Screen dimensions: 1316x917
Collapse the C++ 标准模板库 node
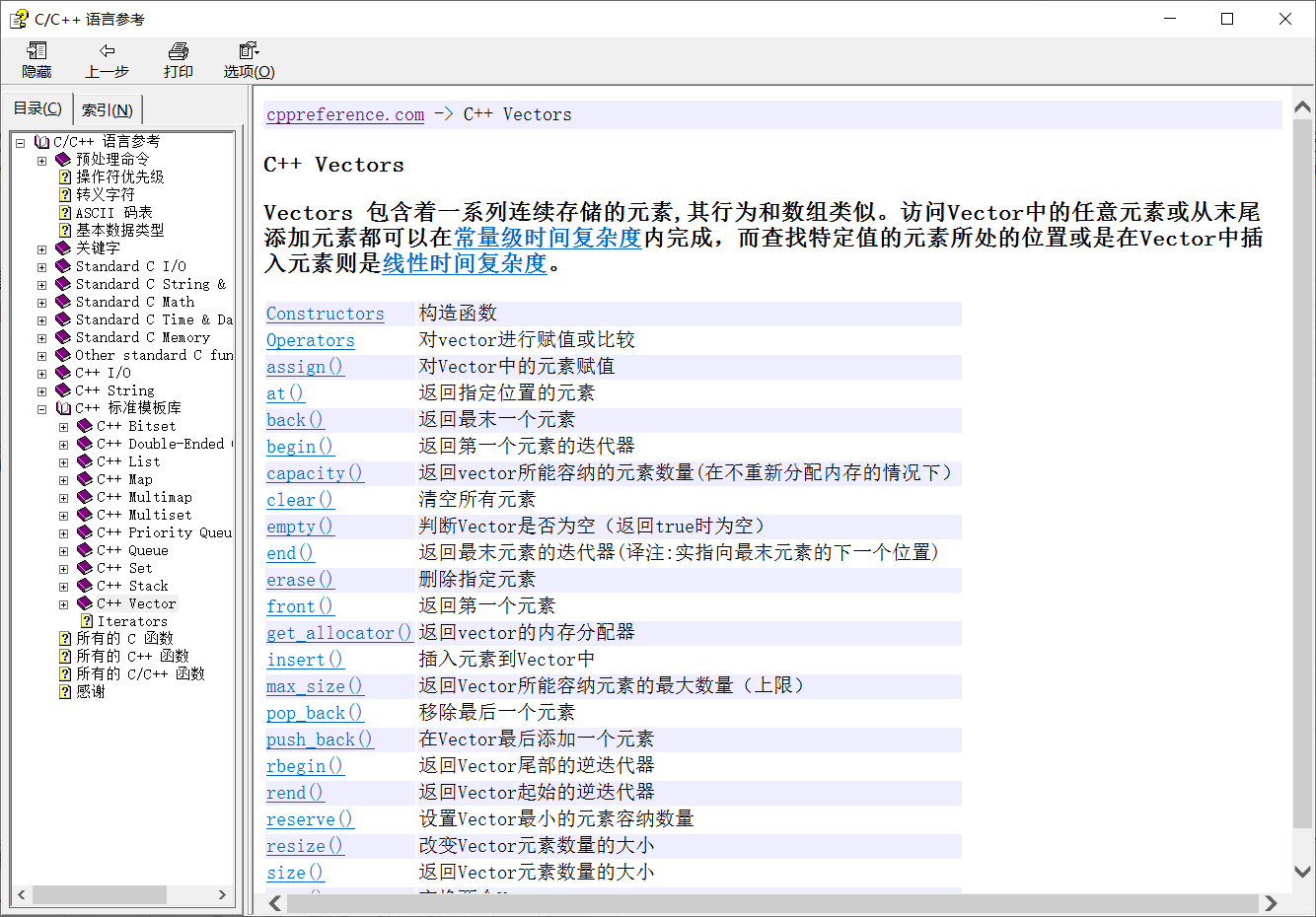click(41, 409)
